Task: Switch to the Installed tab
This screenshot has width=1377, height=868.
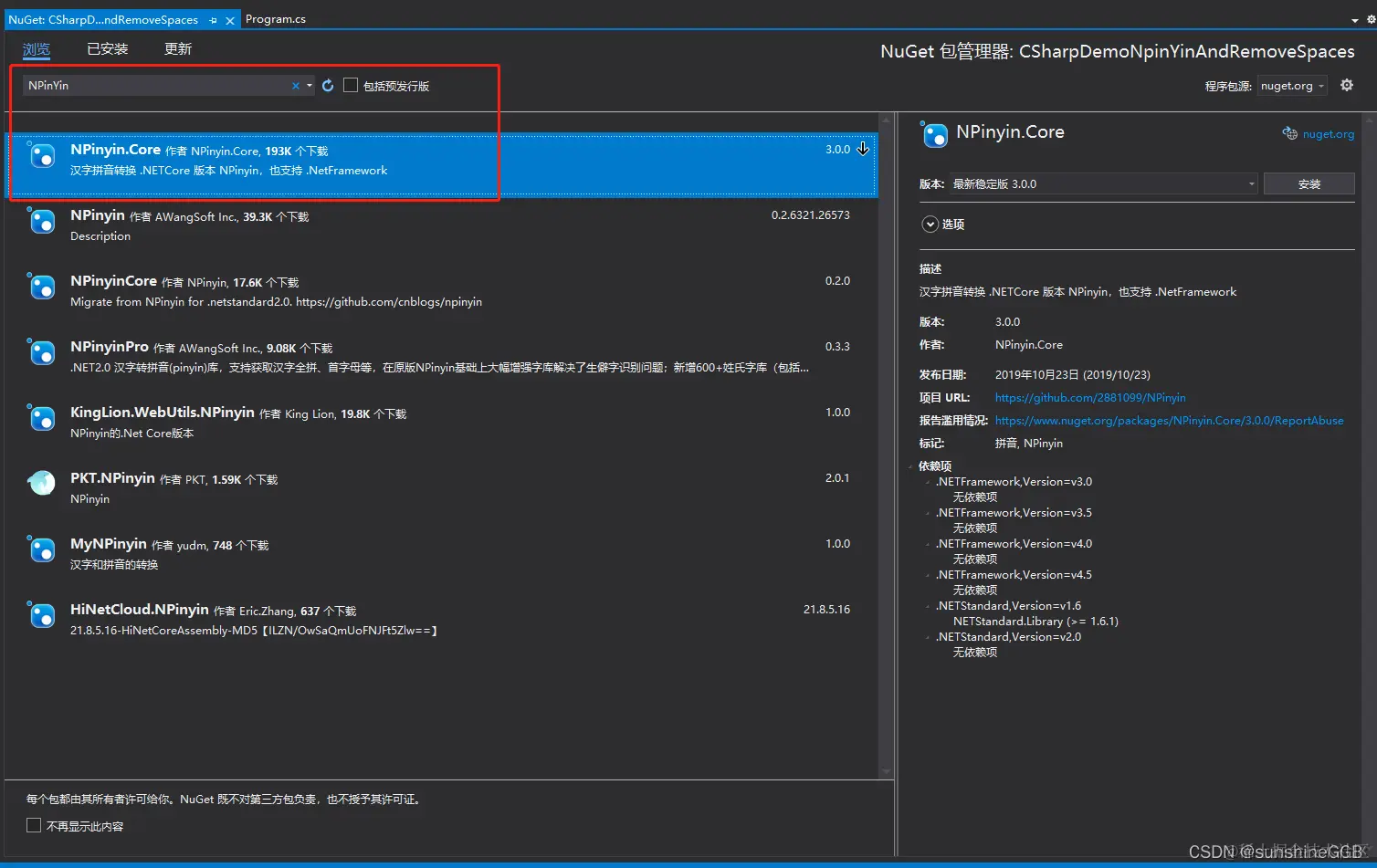Action: (x=107, y=49)
